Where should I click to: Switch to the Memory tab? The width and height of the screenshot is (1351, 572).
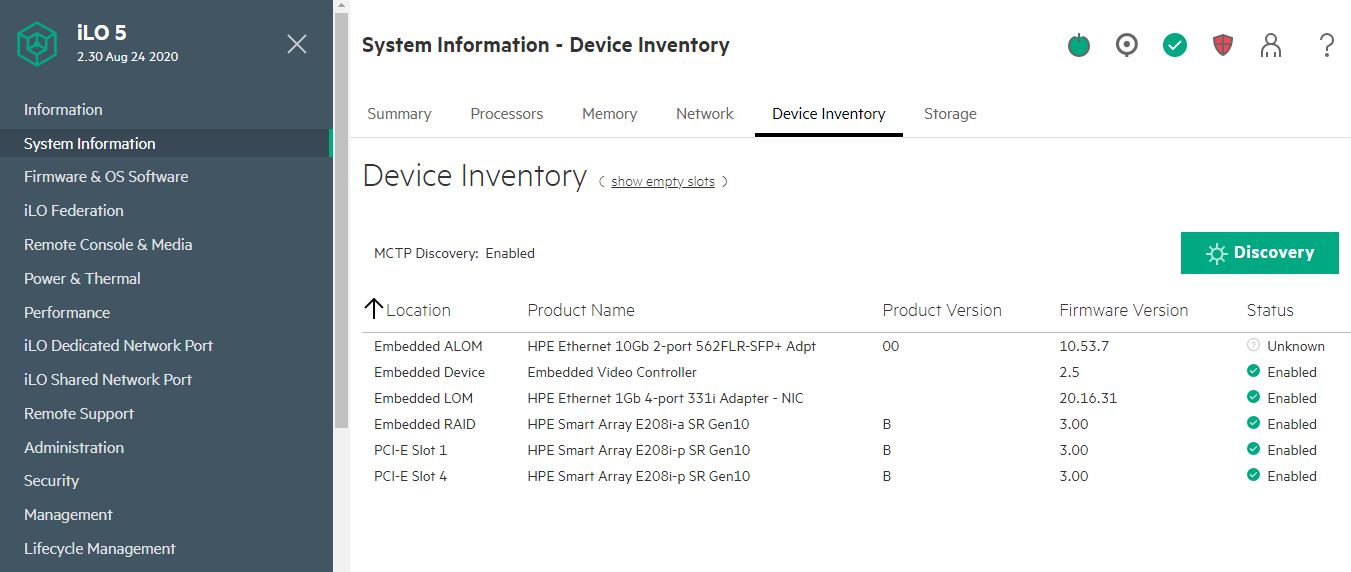click(609, 113)
